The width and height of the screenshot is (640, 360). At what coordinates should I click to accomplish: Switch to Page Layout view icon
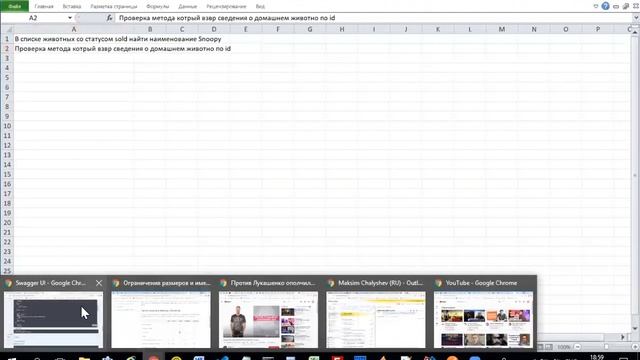coord(540,347)
